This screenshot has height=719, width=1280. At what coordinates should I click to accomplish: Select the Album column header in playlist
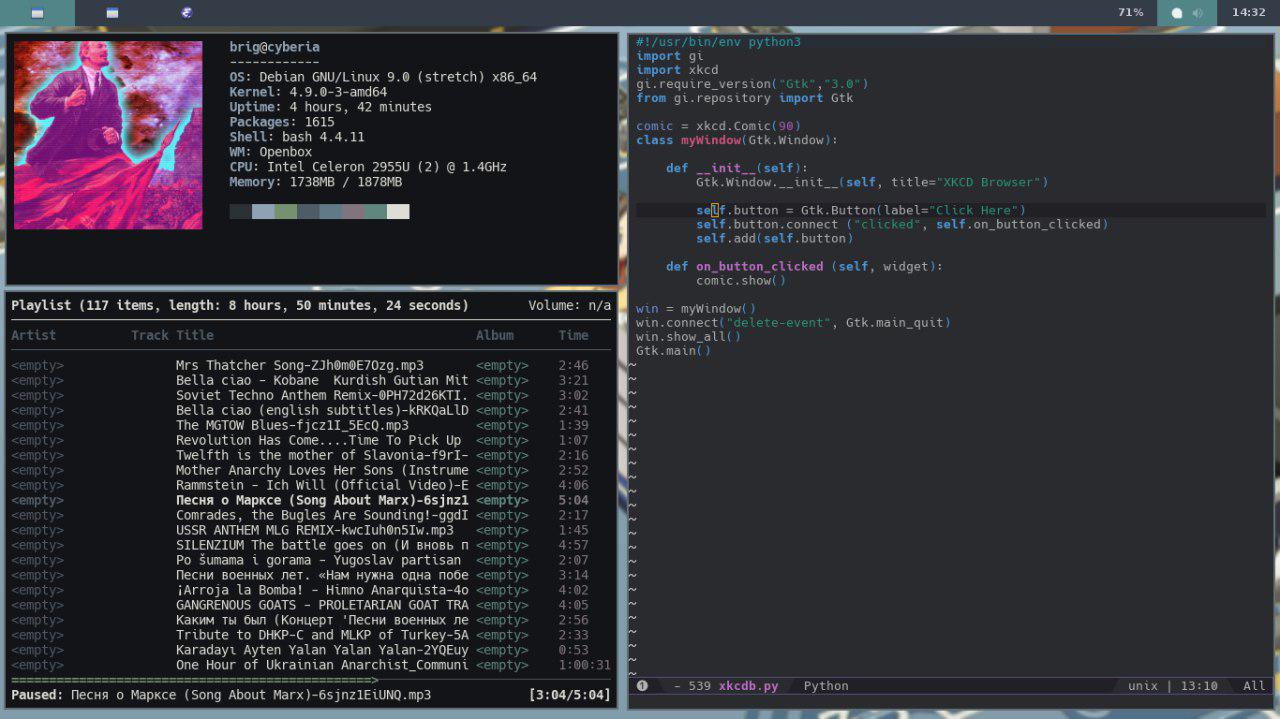point(494,335)
